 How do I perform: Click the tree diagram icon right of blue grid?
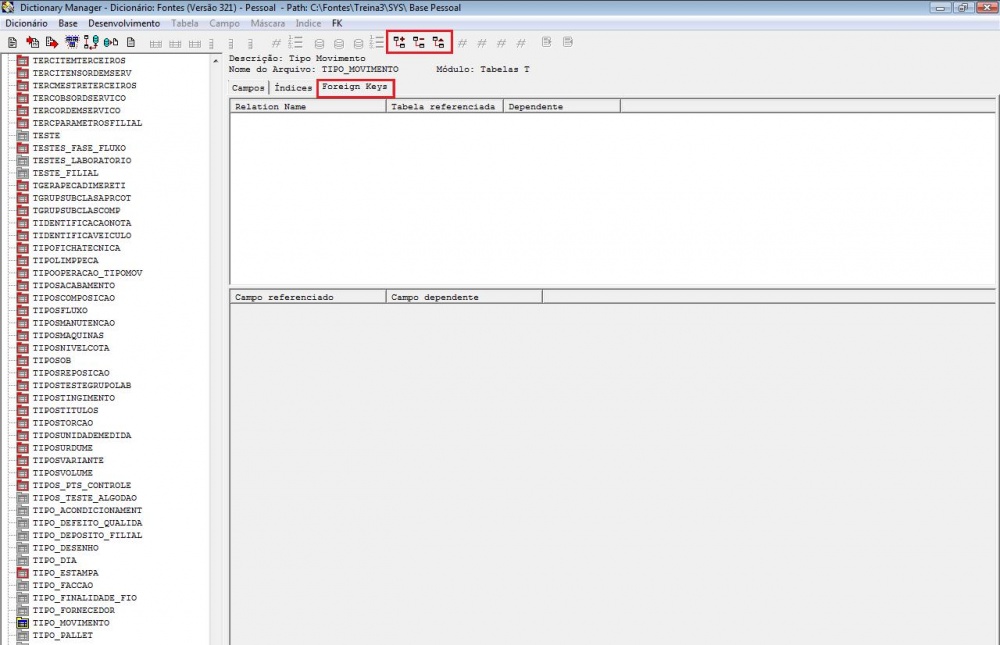click(x=91, y=42)
